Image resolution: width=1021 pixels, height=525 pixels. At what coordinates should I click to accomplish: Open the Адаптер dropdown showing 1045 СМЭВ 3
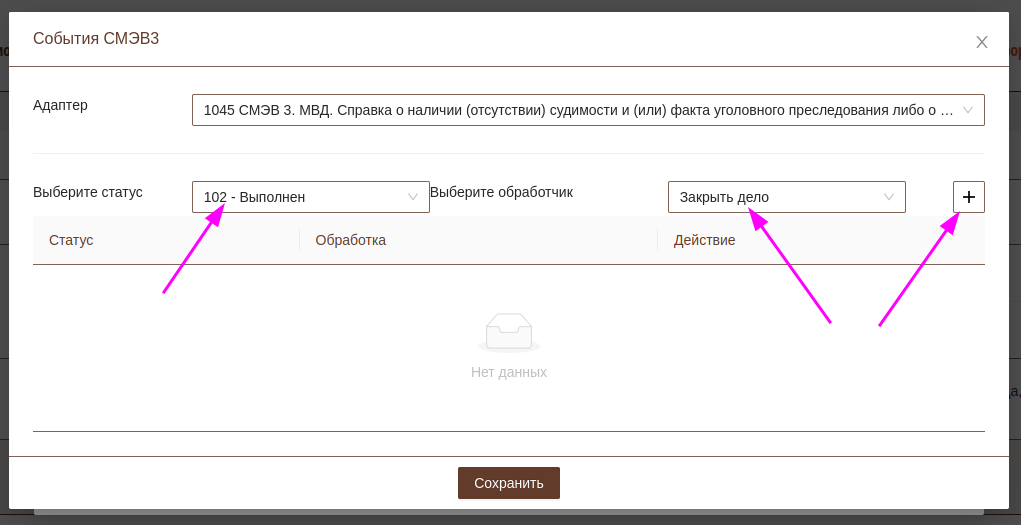pos(580,110)
